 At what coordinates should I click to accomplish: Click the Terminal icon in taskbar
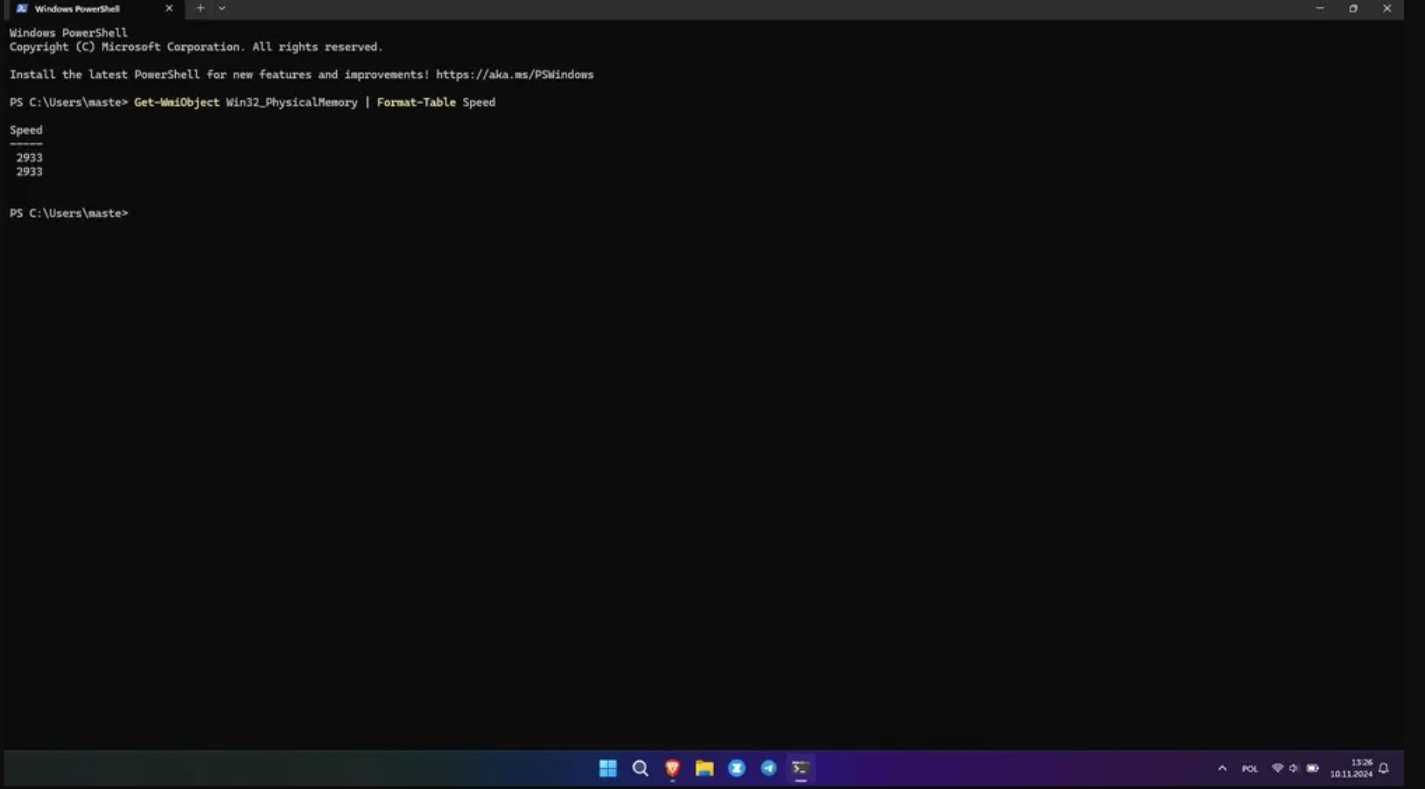coord(800,768)
